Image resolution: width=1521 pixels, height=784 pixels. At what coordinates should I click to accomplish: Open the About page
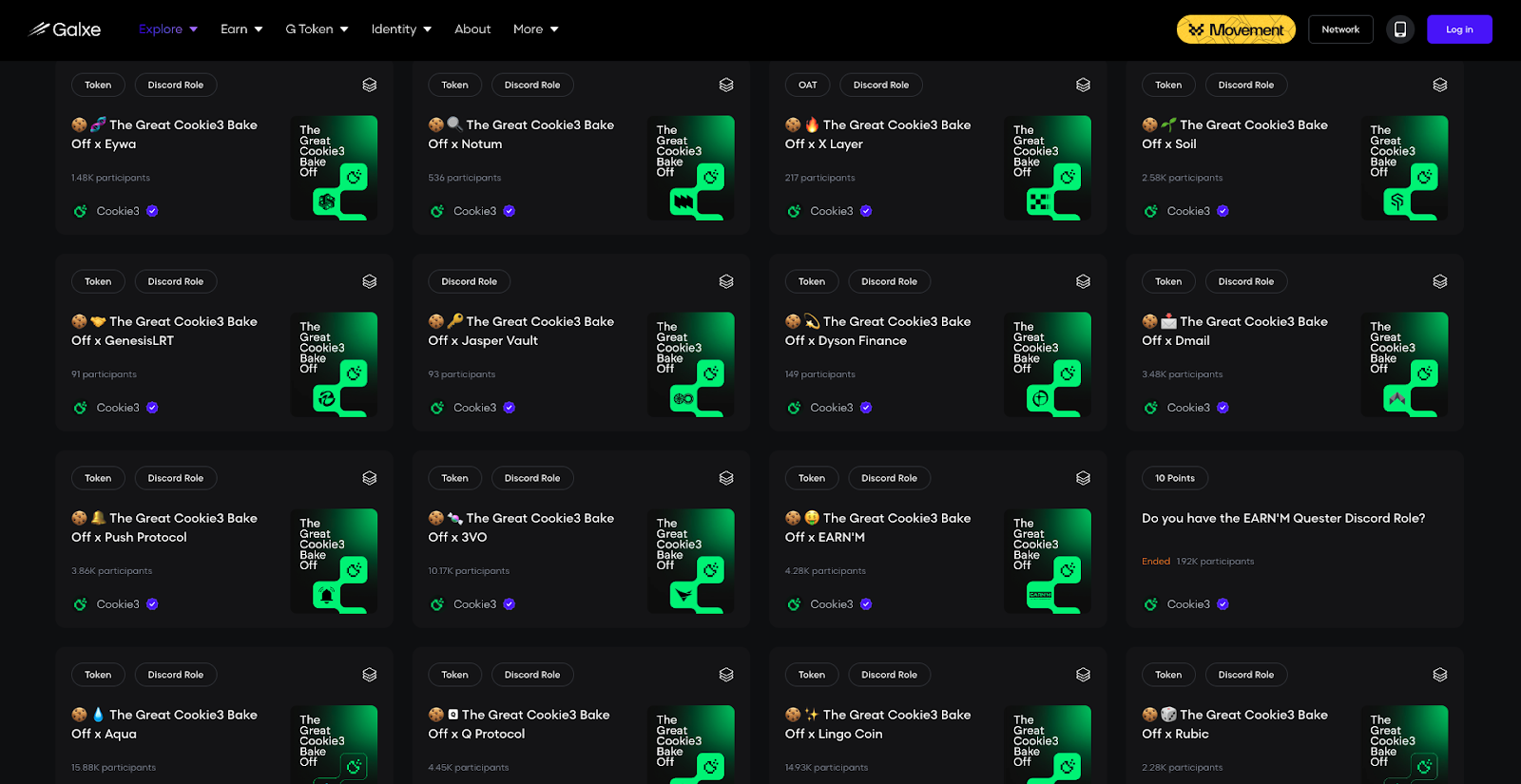click(x=472, y=29)
